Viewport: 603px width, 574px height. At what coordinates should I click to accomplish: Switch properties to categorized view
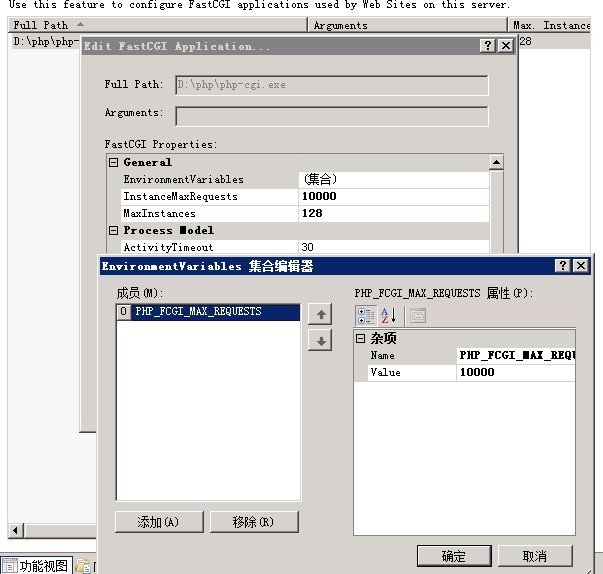[366, 316]
